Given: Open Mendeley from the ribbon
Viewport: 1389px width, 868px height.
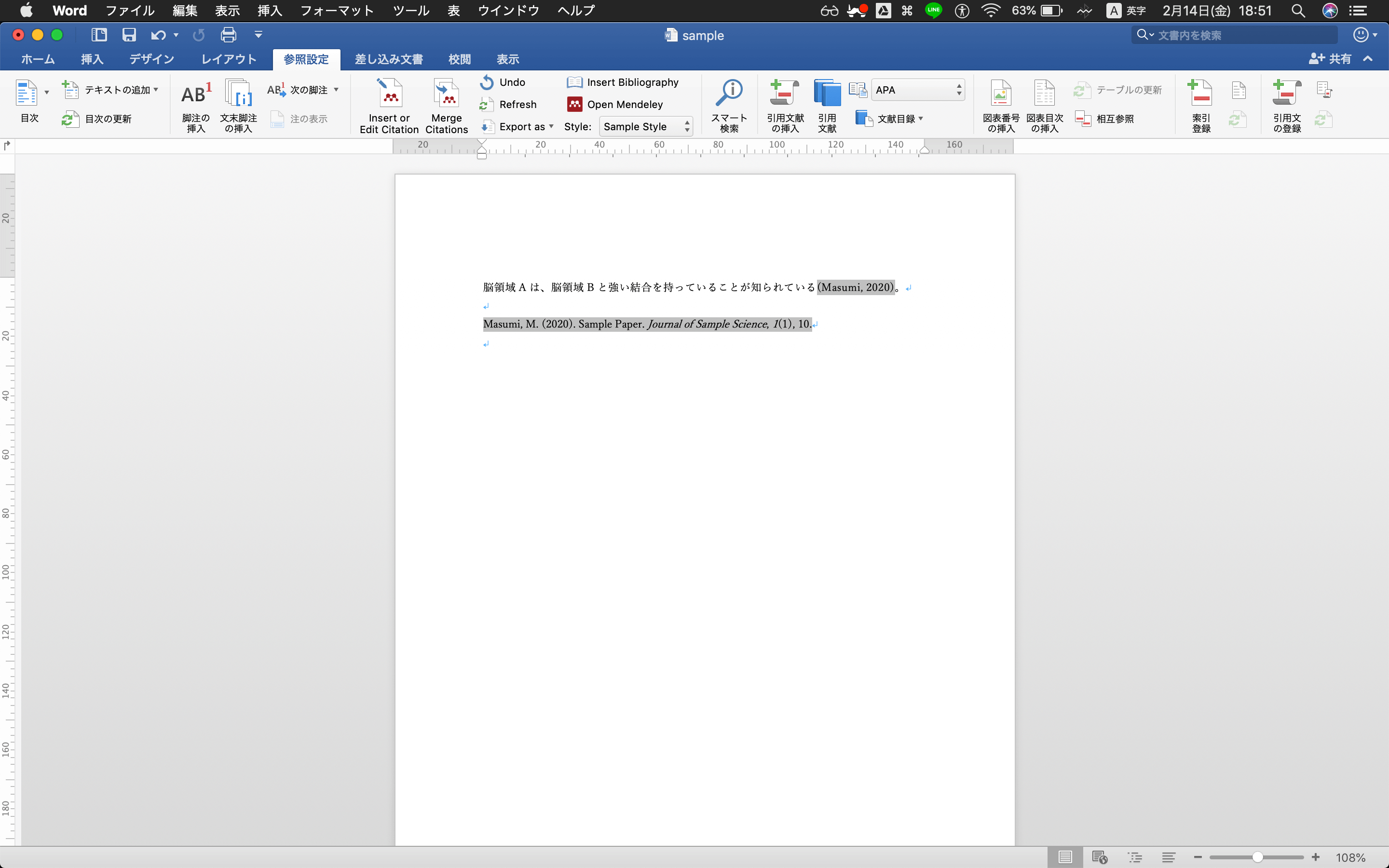Looking at the screenshot, I should pyautogui.click(x=615, y=105).
